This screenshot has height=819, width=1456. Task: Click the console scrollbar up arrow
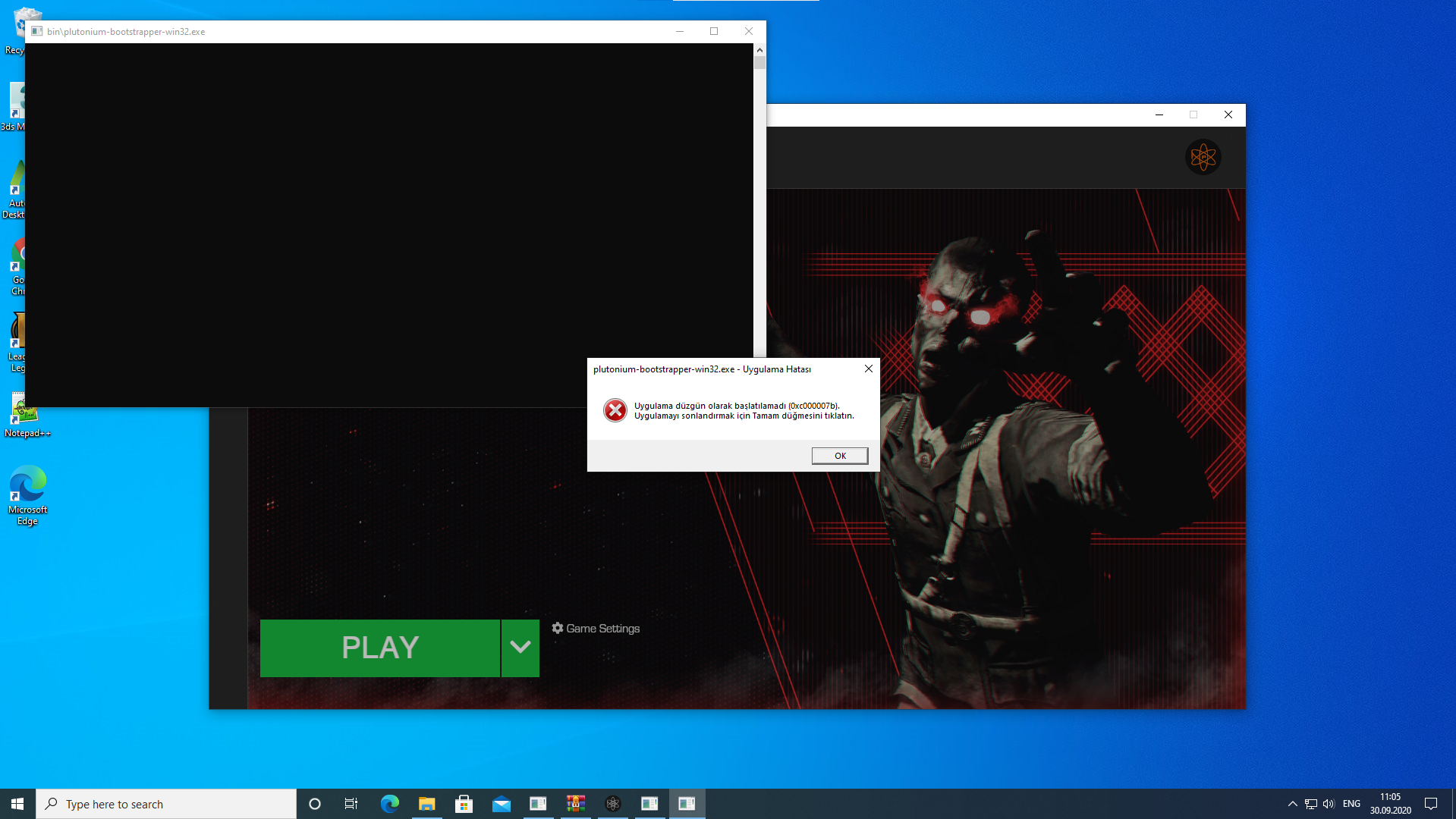pyautogui.click(x=759, y=50)
